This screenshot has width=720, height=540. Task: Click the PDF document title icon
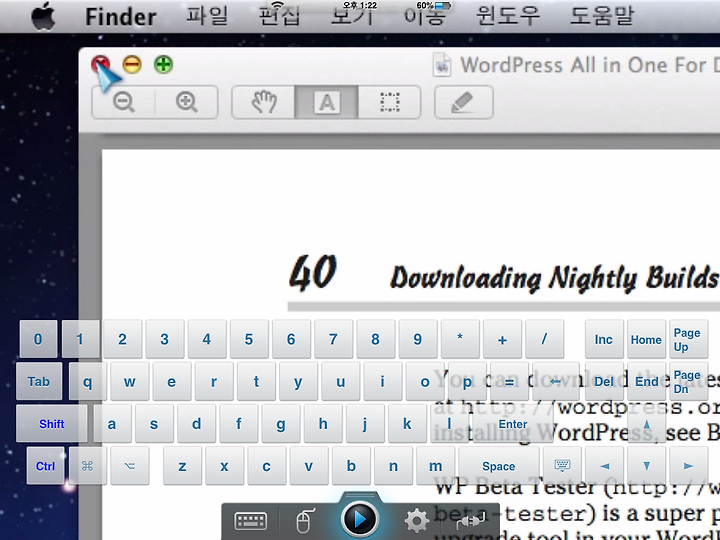point(442,65)
